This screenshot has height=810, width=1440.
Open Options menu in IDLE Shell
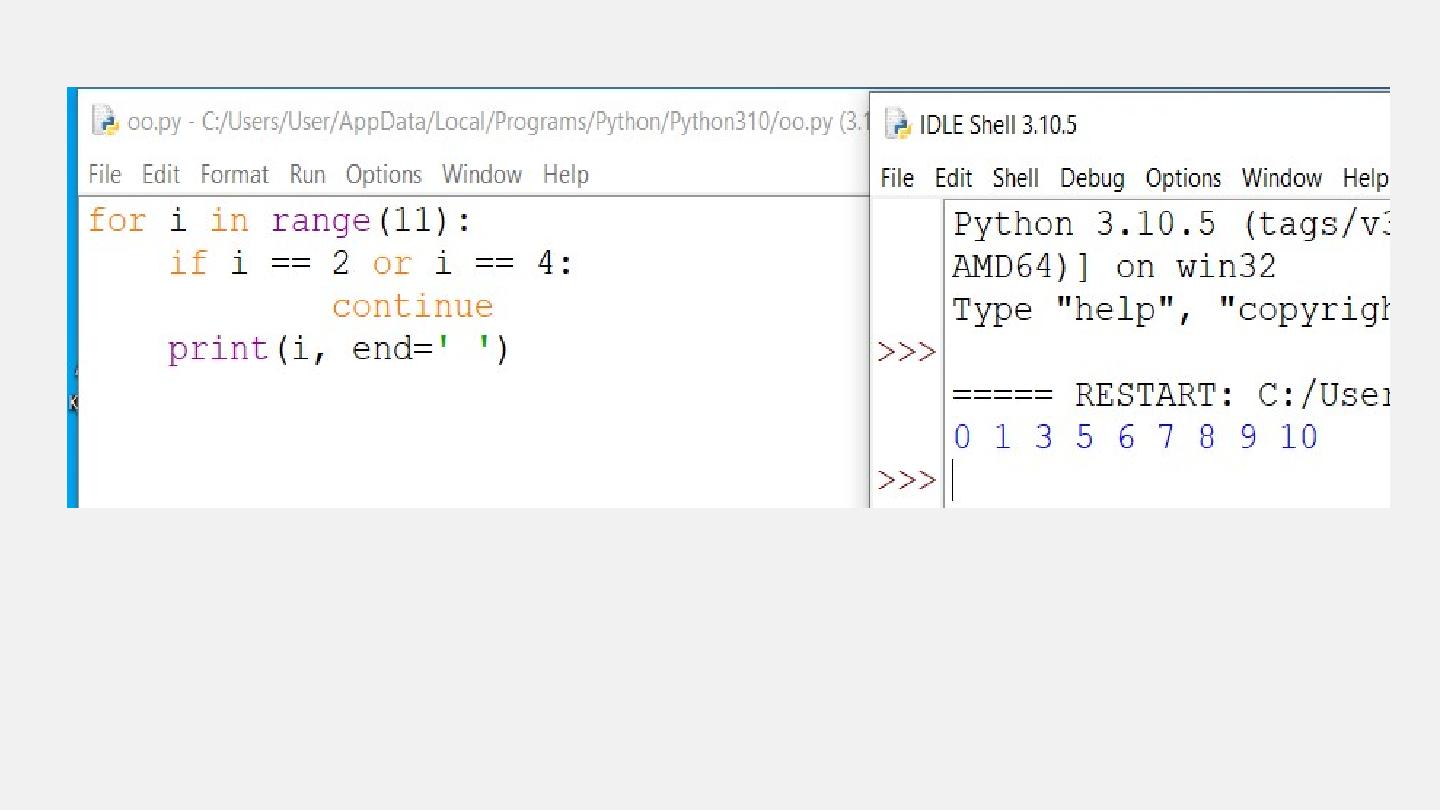coord(1183,178)
